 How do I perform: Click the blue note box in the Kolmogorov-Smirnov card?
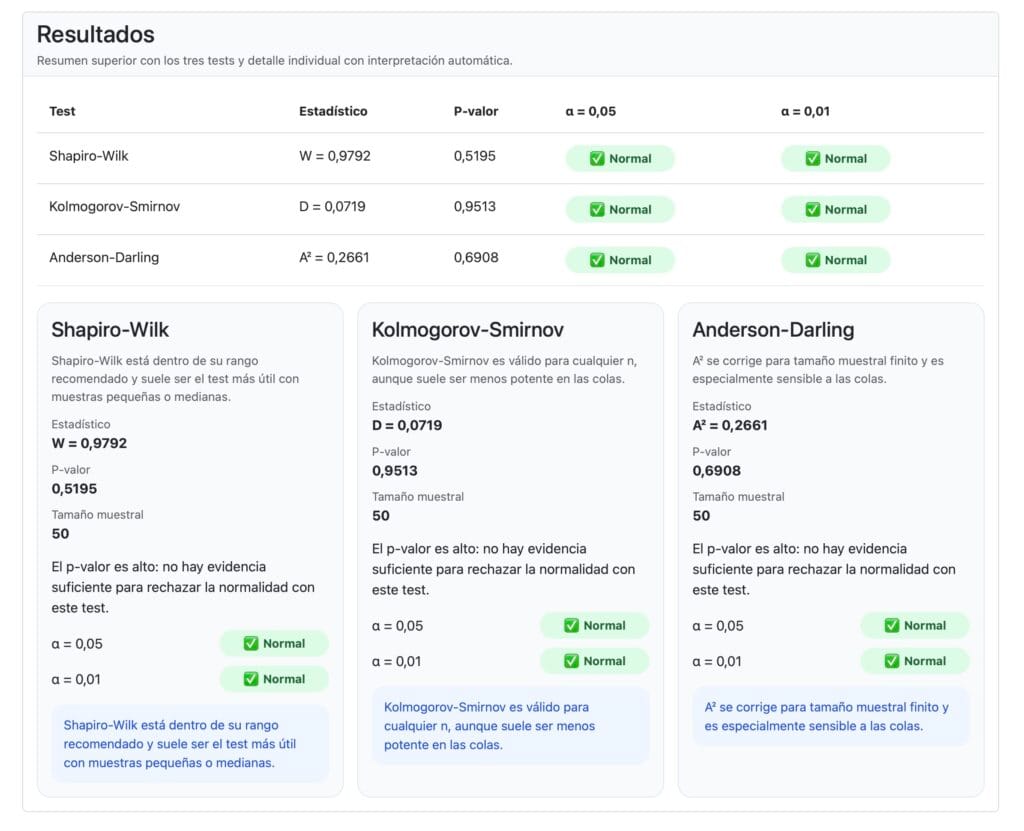point(511,726)
